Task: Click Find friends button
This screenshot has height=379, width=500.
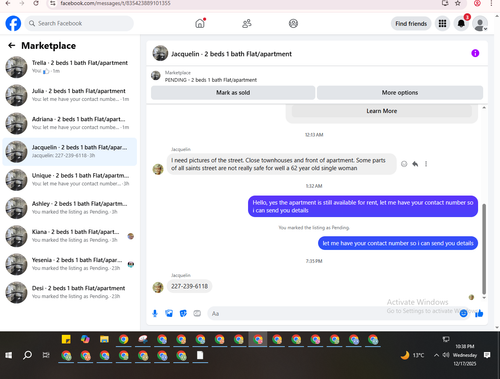Action: pos(411,24)
